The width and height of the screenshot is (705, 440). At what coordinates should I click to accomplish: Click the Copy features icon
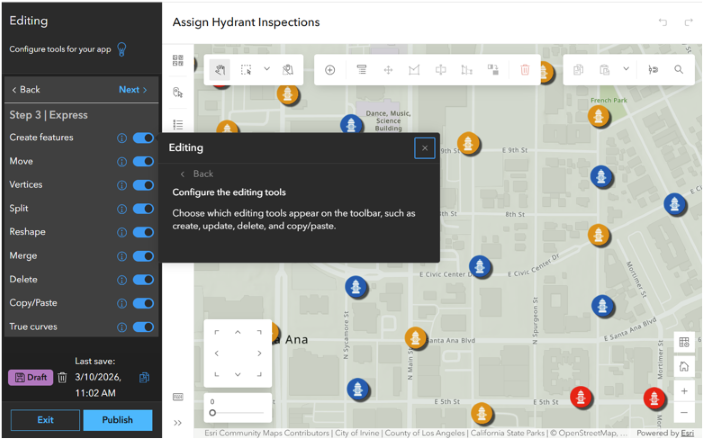click(579, 70)
